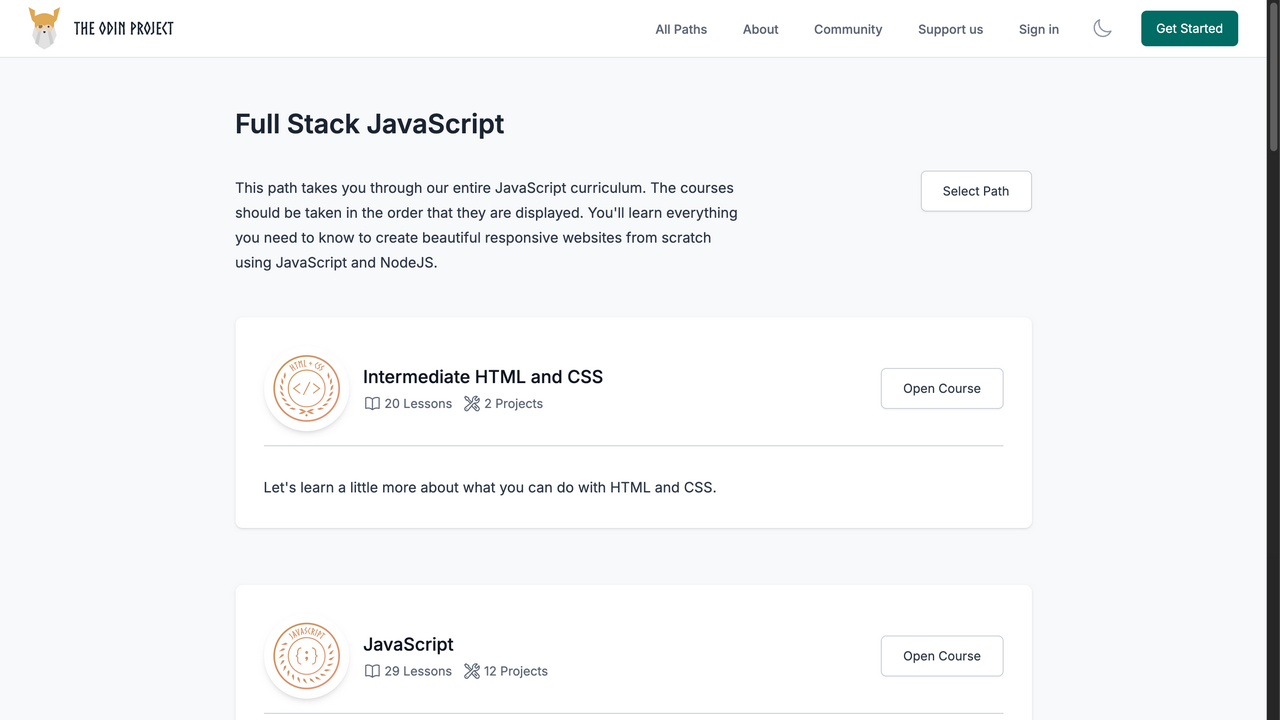1280x720 pixels.
Task: Click the JavaScript course title
Action: (408, 645)
